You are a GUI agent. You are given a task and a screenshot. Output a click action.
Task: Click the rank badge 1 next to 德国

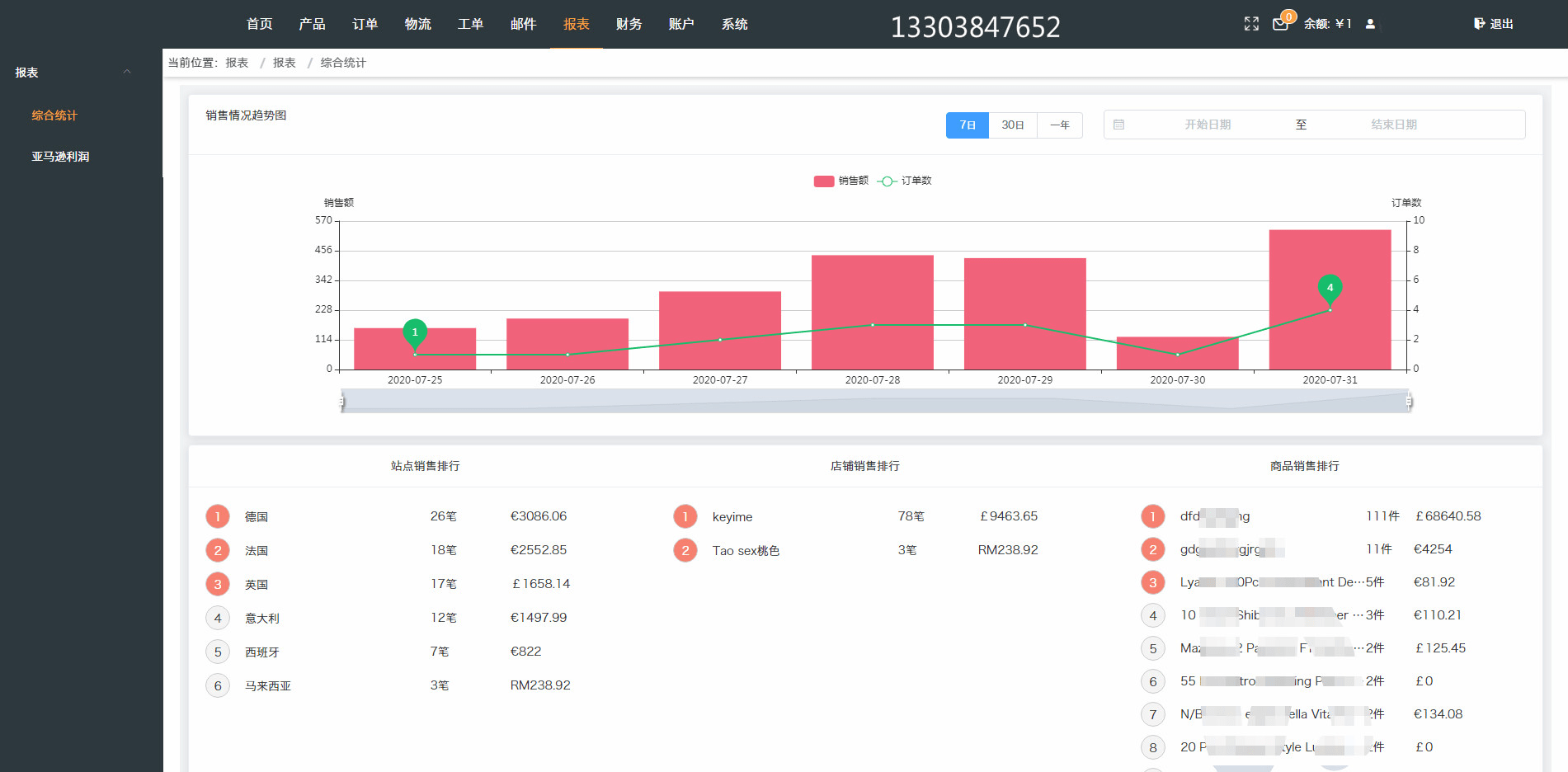pos(217,515)
